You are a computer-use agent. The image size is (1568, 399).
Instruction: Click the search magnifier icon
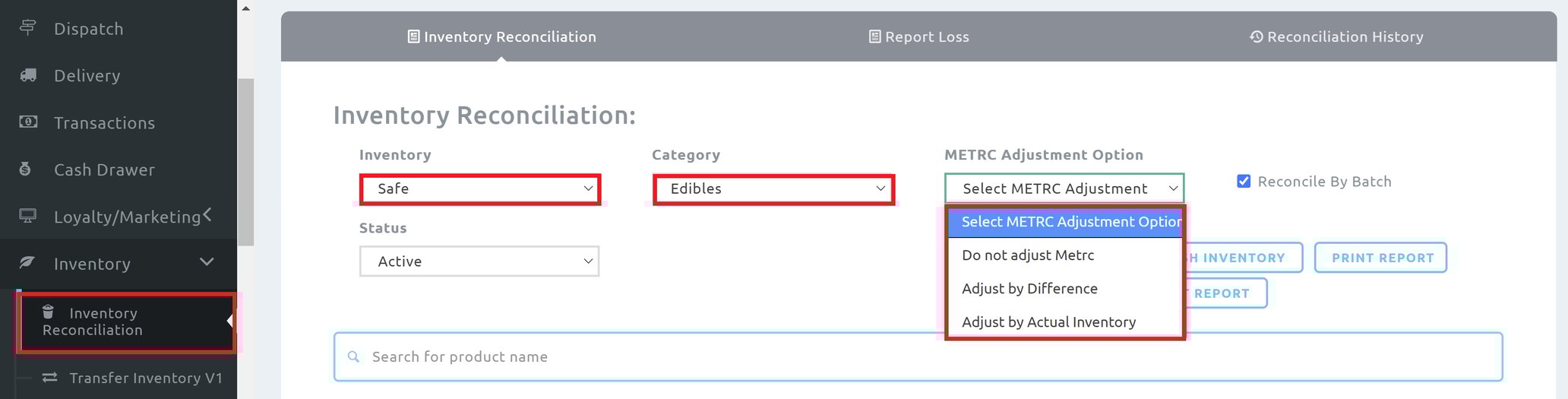[353, 356]
